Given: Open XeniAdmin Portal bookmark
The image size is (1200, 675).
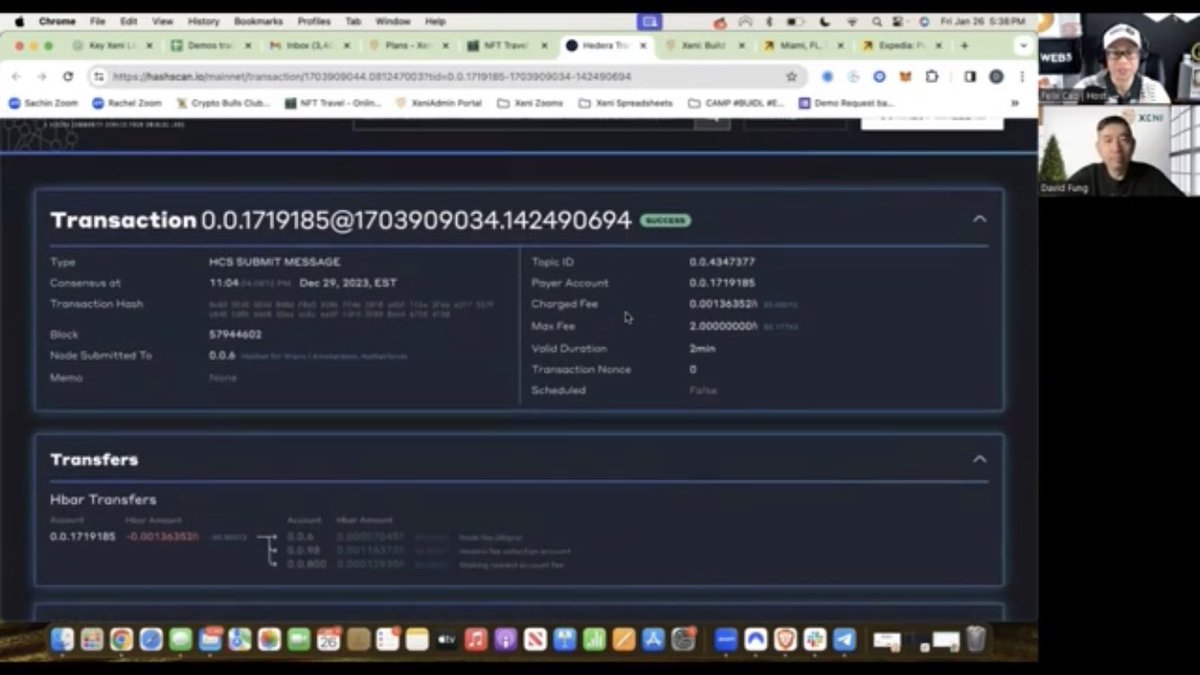Looking at the screenshot, I should pyautogui.click(x=438, y=103).
